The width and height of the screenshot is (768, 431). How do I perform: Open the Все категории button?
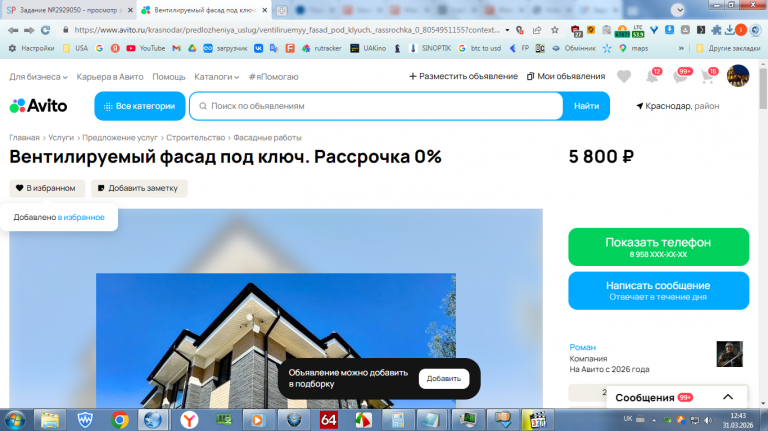coord(140,106)
